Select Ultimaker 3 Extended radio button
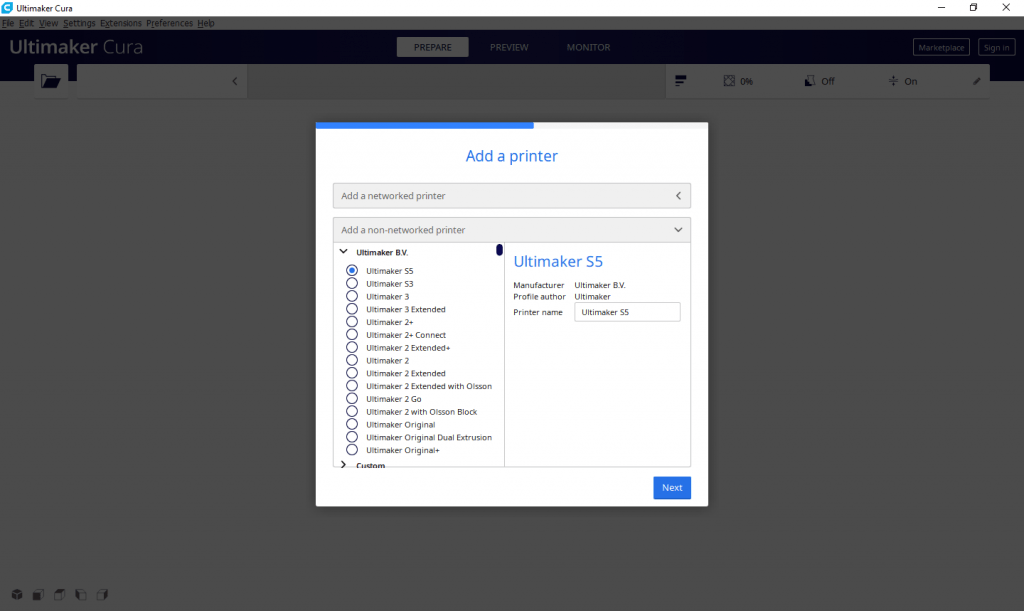This screenshot has width=1024, height=611. pyautogui.click(x=352, y=309)
